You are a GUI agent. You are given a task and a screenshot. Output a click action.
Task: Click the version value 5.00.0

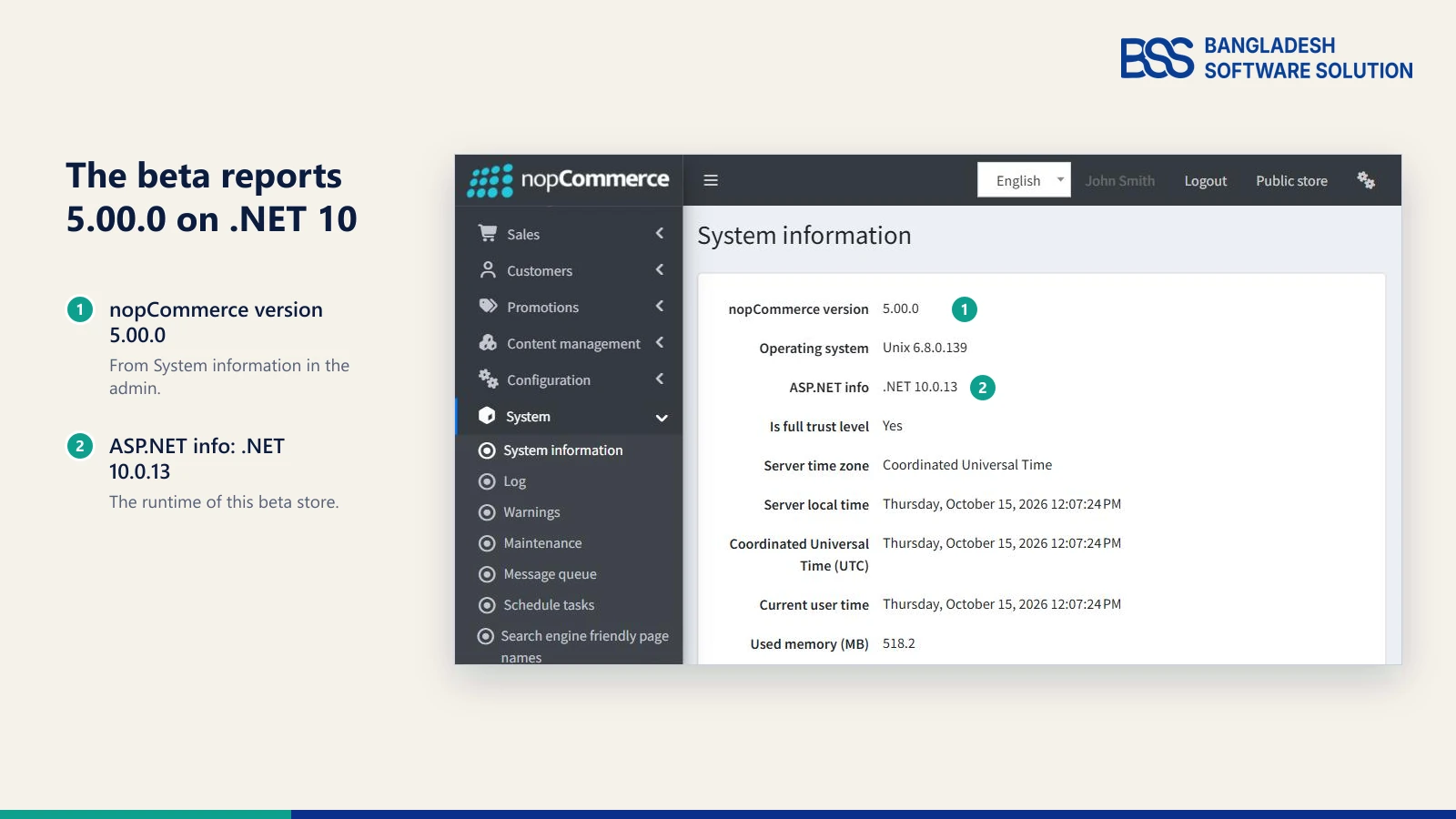pos(901,308)
